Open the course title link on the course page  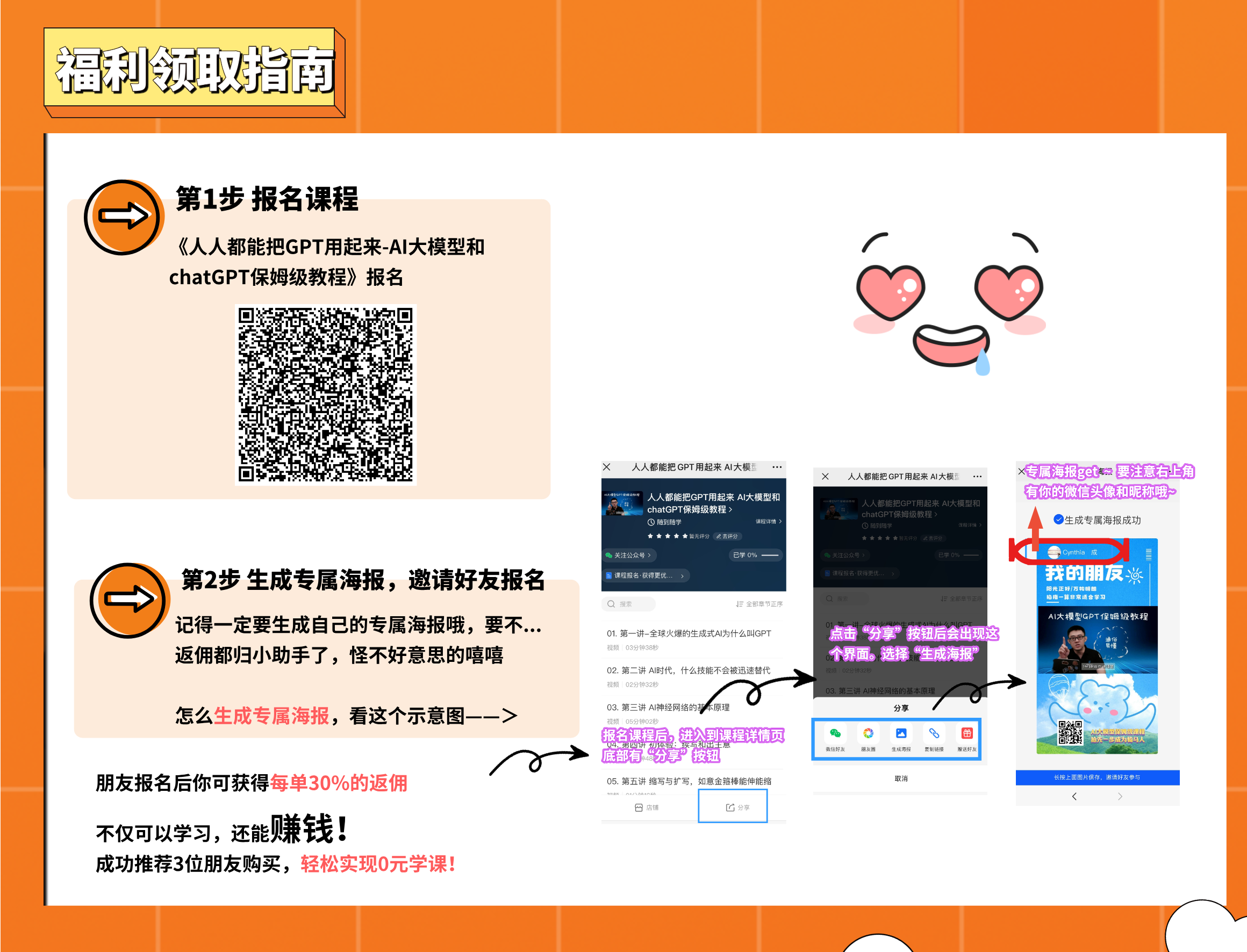(x=714, y=503)
